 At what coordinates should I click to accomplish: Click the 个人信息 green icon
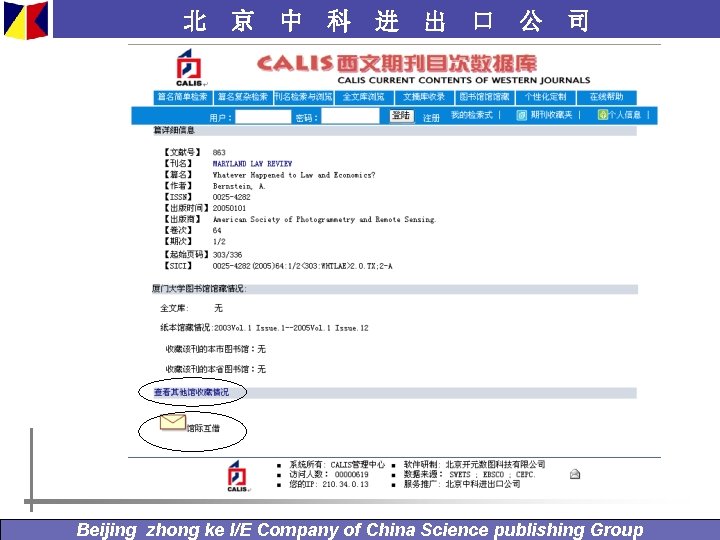602,115
